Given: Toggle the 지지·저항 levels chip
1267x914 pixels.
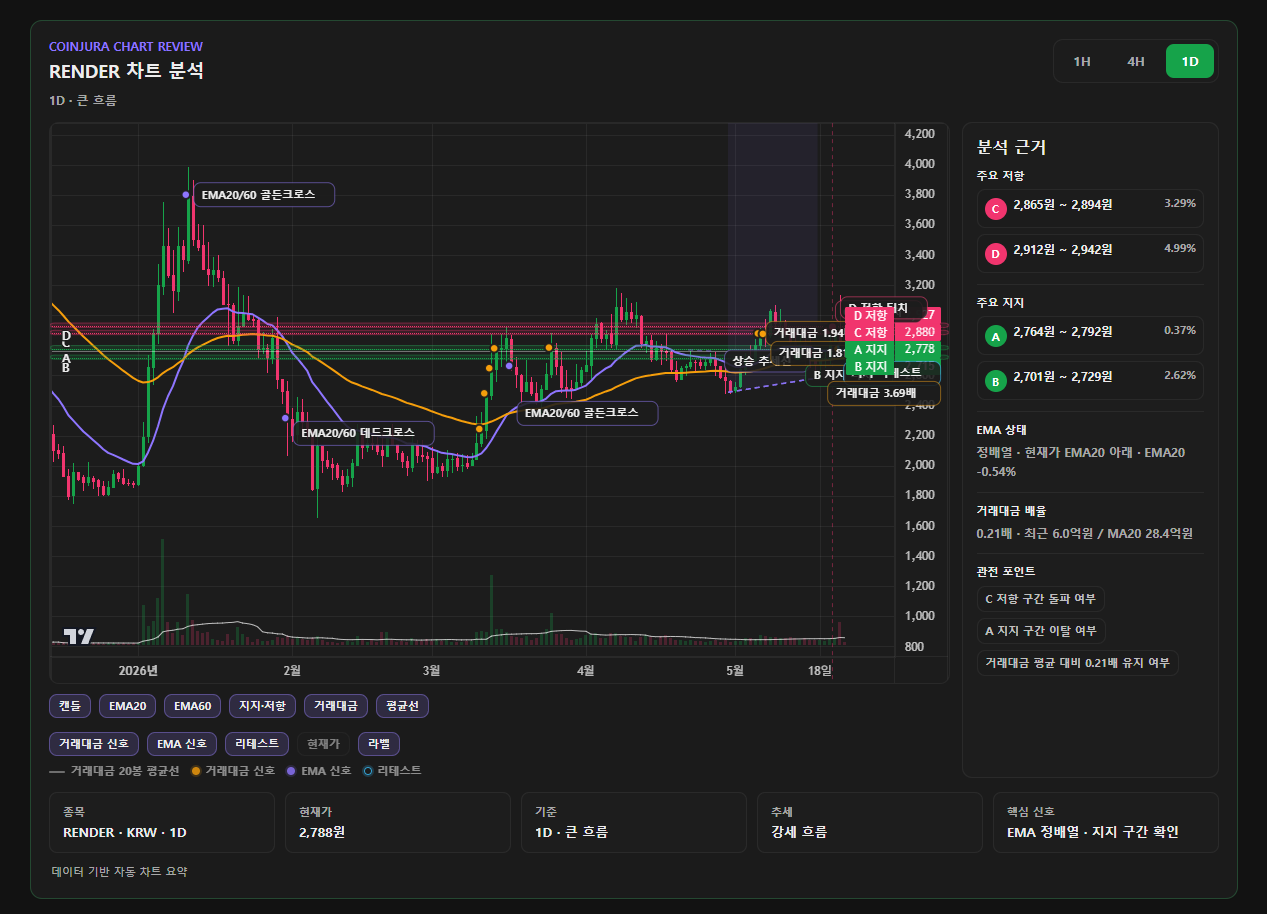Looking at the screenshot, I should 263,706.
